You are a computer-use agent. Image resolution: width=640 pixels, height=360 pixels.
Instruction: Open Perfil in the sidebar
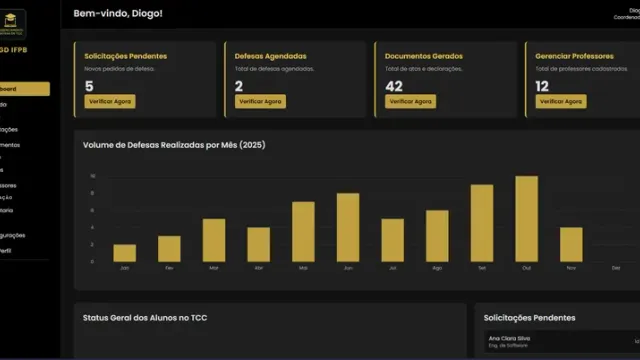coord(6,251)
